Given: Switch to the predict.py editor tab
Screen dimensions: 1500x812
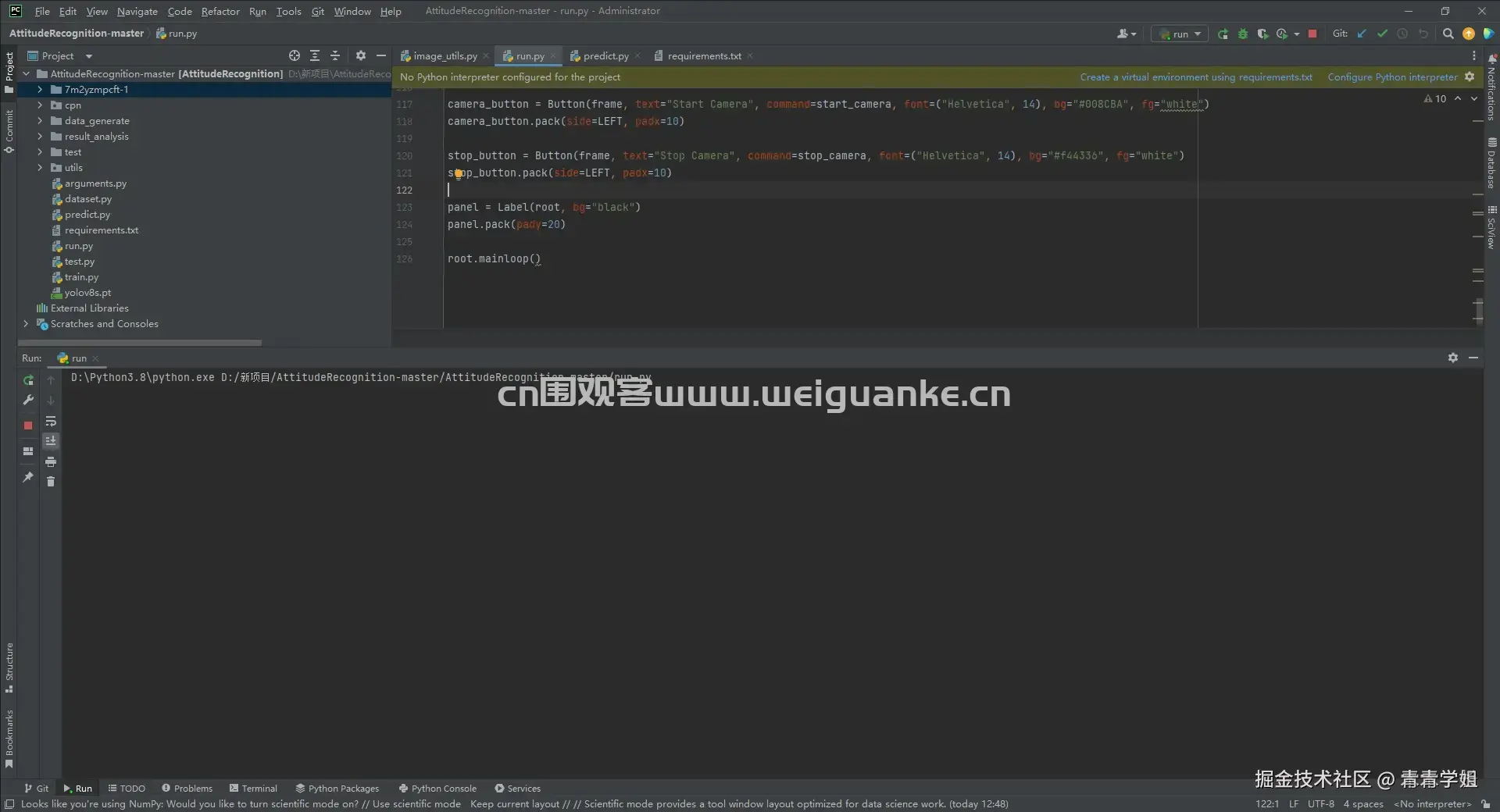Looking at the screenshot, I should click(605, 55).
